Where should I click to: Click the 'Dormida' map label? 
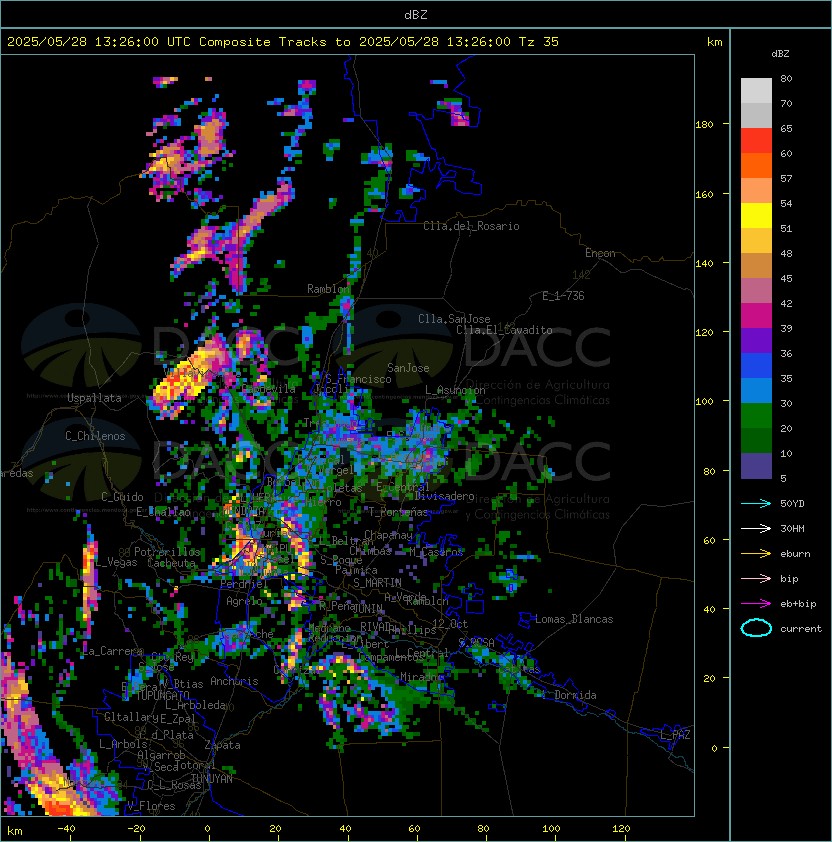[575, 695]
